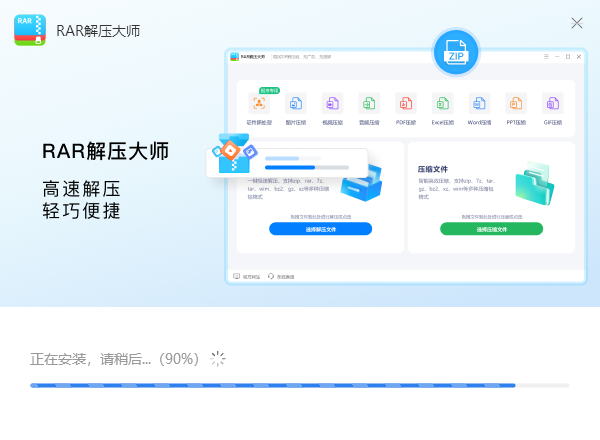
Task: Click the GIF压缩 icon in the preview
Action: [553, 103]
